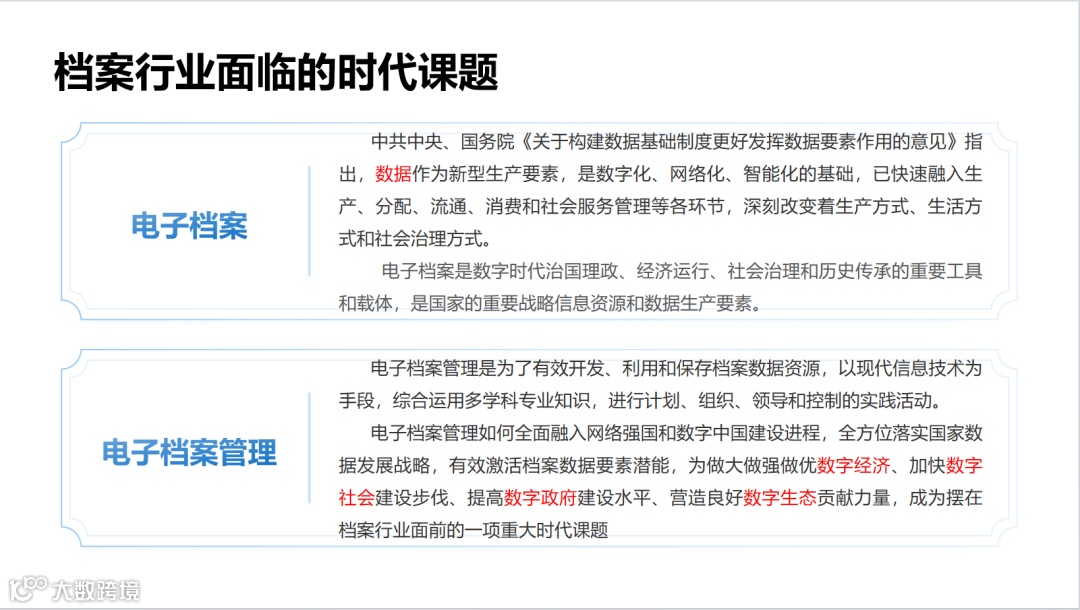Click the line starting 电子档案是数字时代治国理政
This screenshot has height=610, width=1080.
(682, 271)
